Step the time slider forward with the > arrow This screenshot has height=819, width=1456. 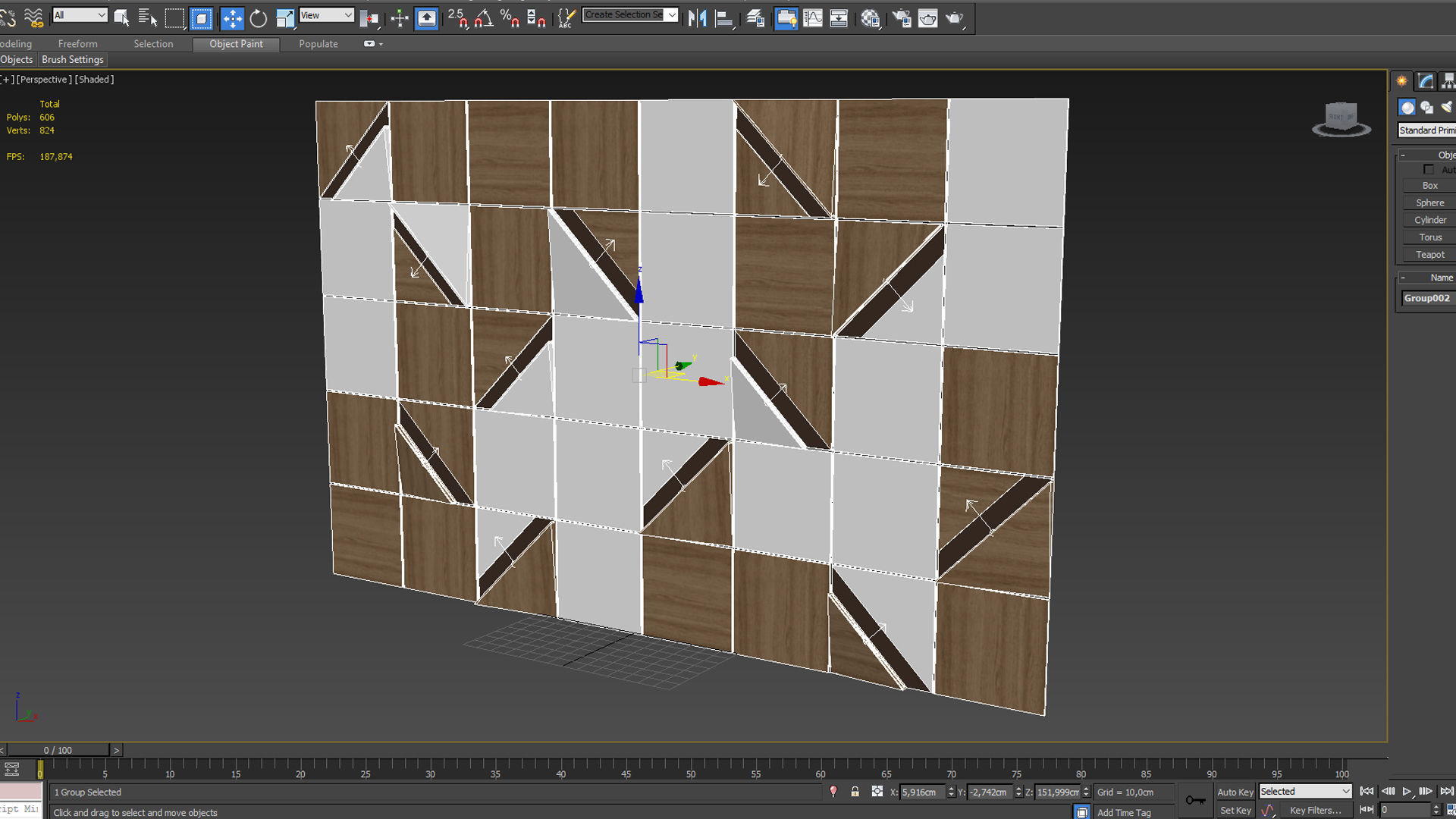[116, 750]
